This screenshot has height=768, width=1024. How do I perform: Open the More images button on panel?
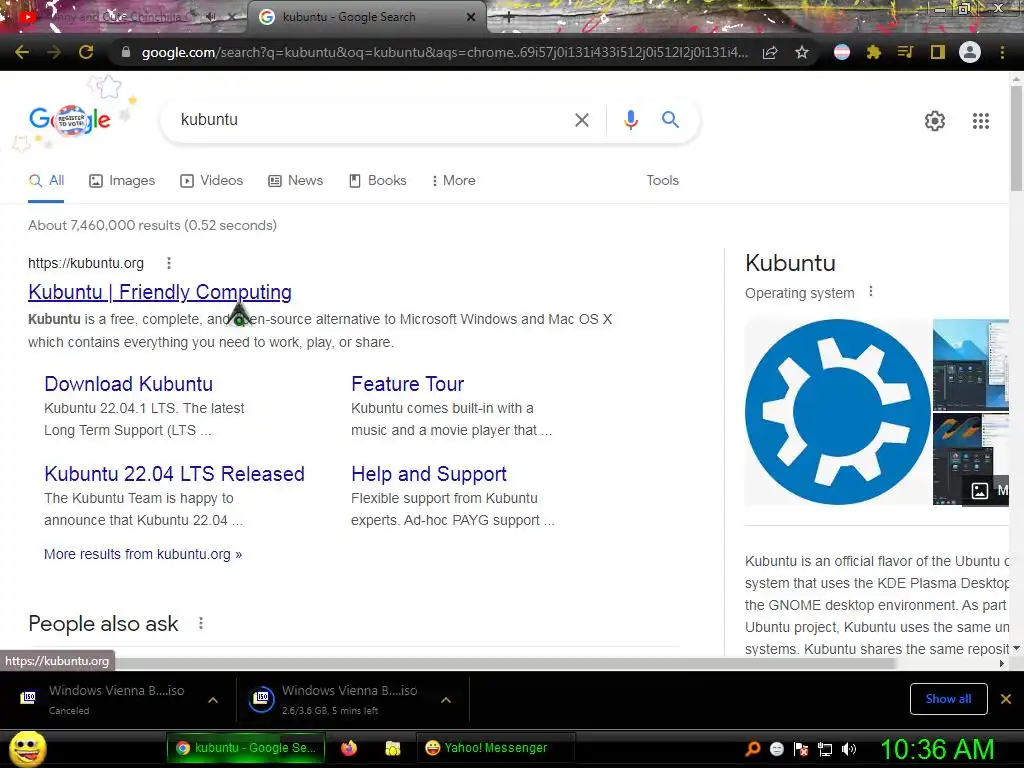click(986, 490)
